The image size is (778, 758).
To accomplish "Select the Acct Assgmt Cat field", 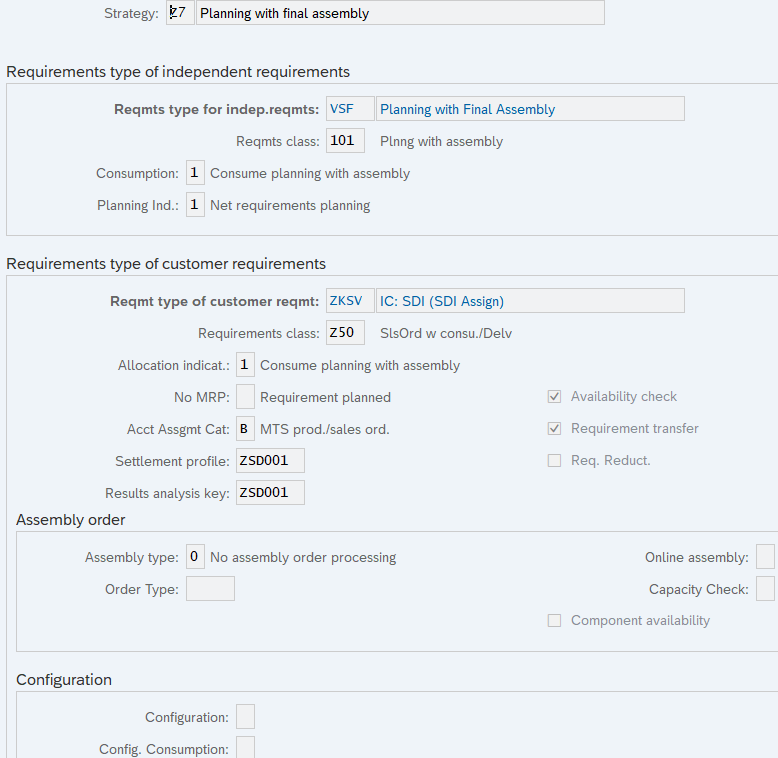I will click(x=245, y=429).
